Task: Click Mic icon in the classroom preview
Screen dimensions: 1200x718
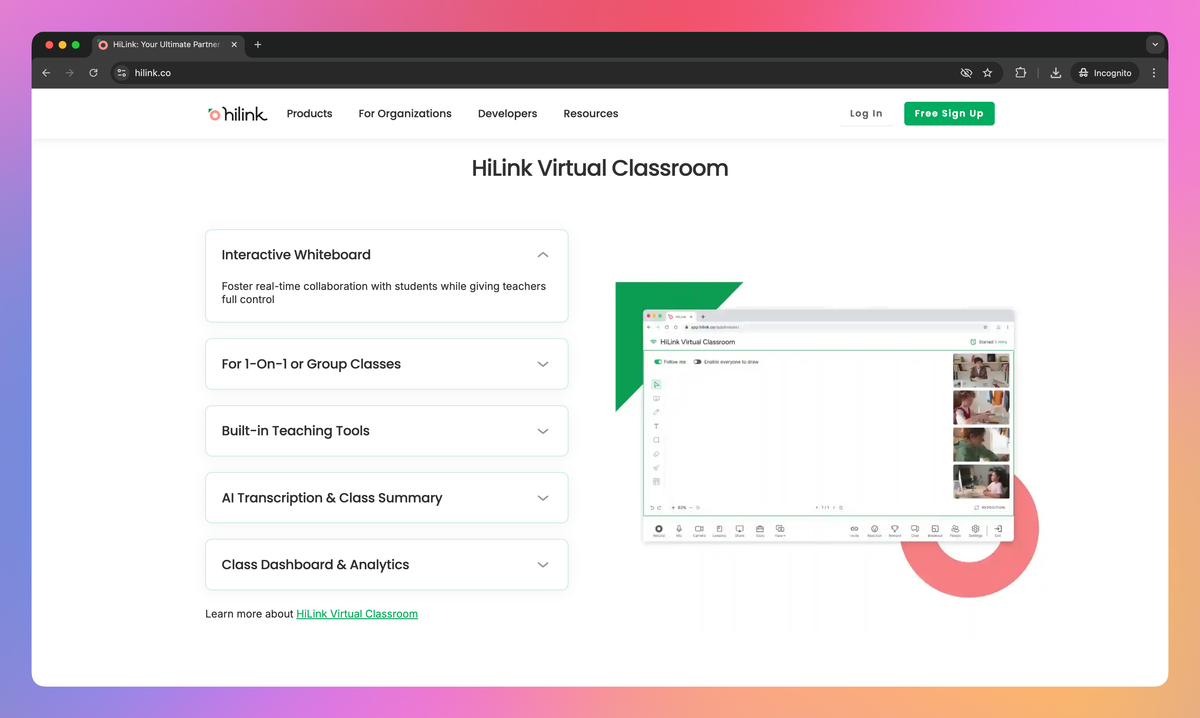Action: [679, 530]
